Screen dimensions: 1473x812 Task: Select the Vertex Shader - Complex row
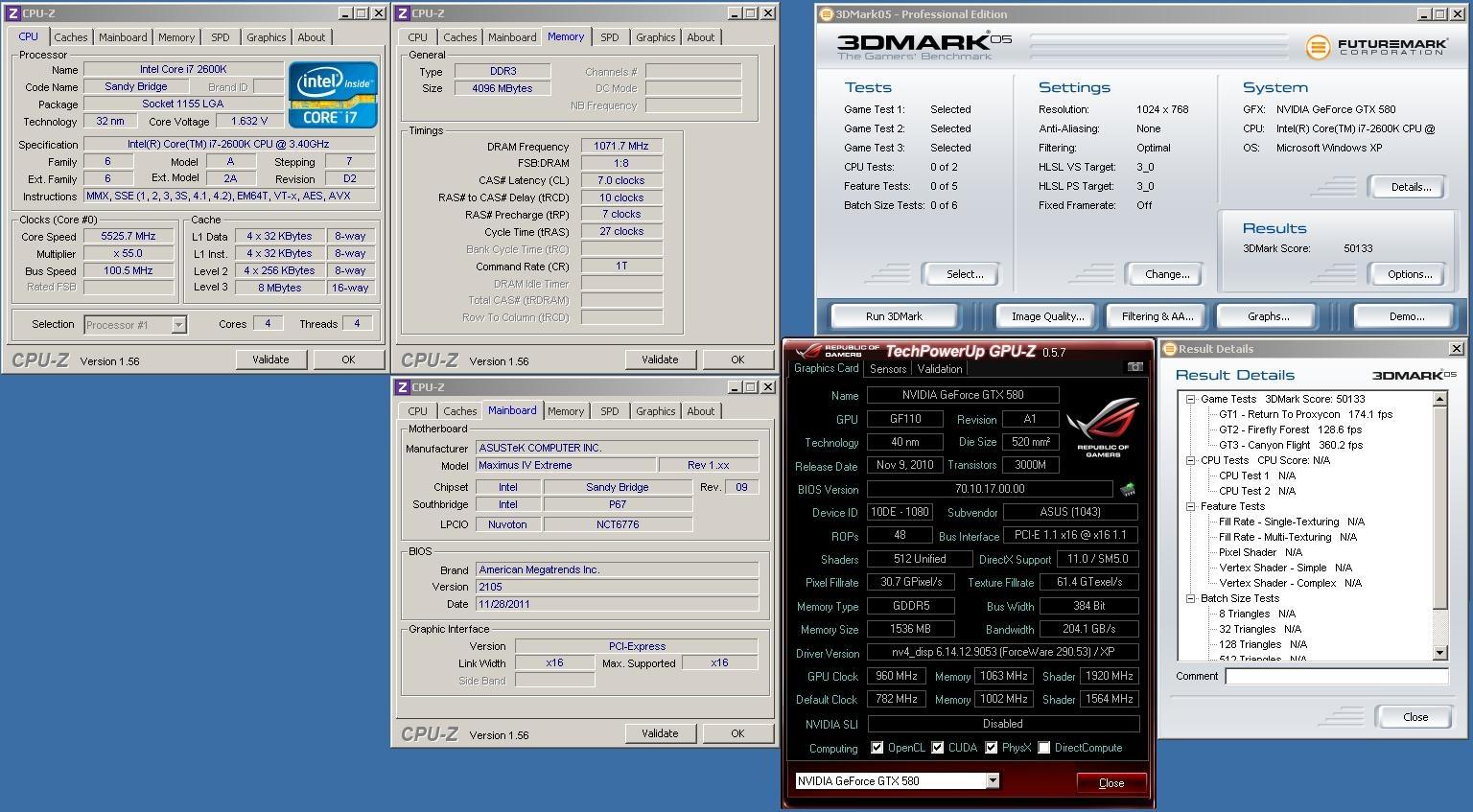coord(1290,583)
